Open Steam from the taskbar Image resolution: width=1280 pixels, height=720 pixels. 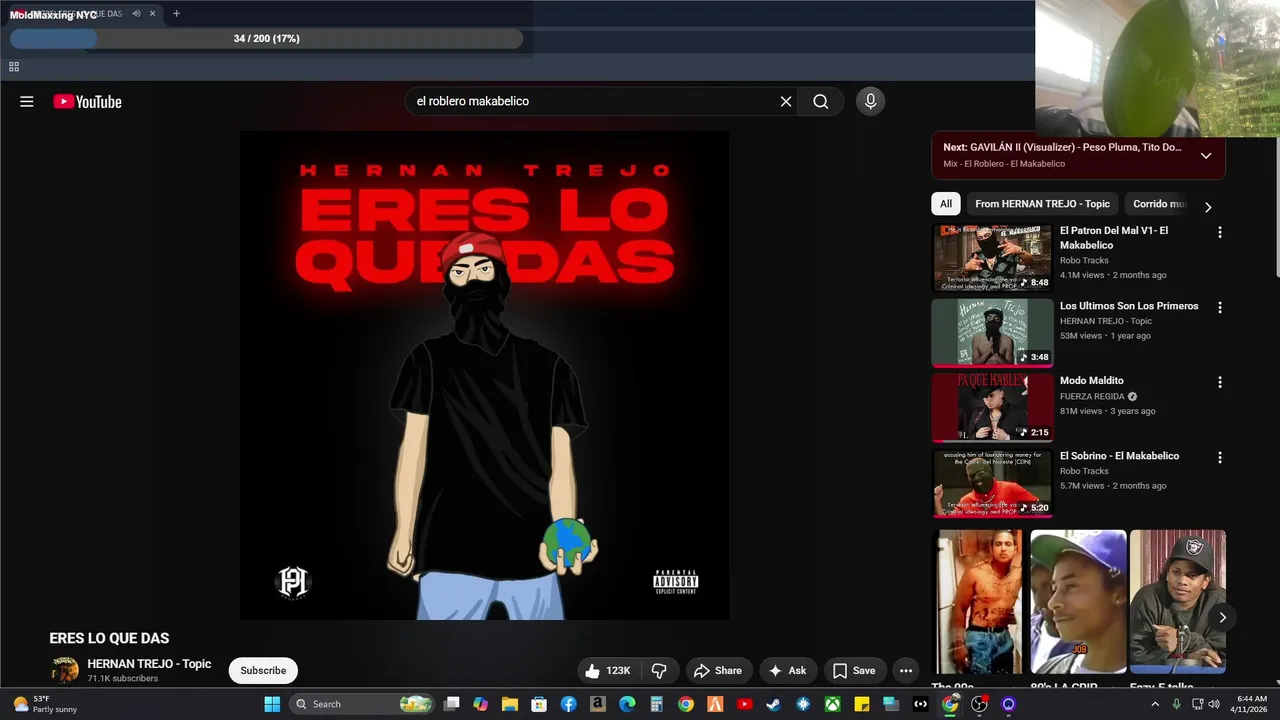773,704
